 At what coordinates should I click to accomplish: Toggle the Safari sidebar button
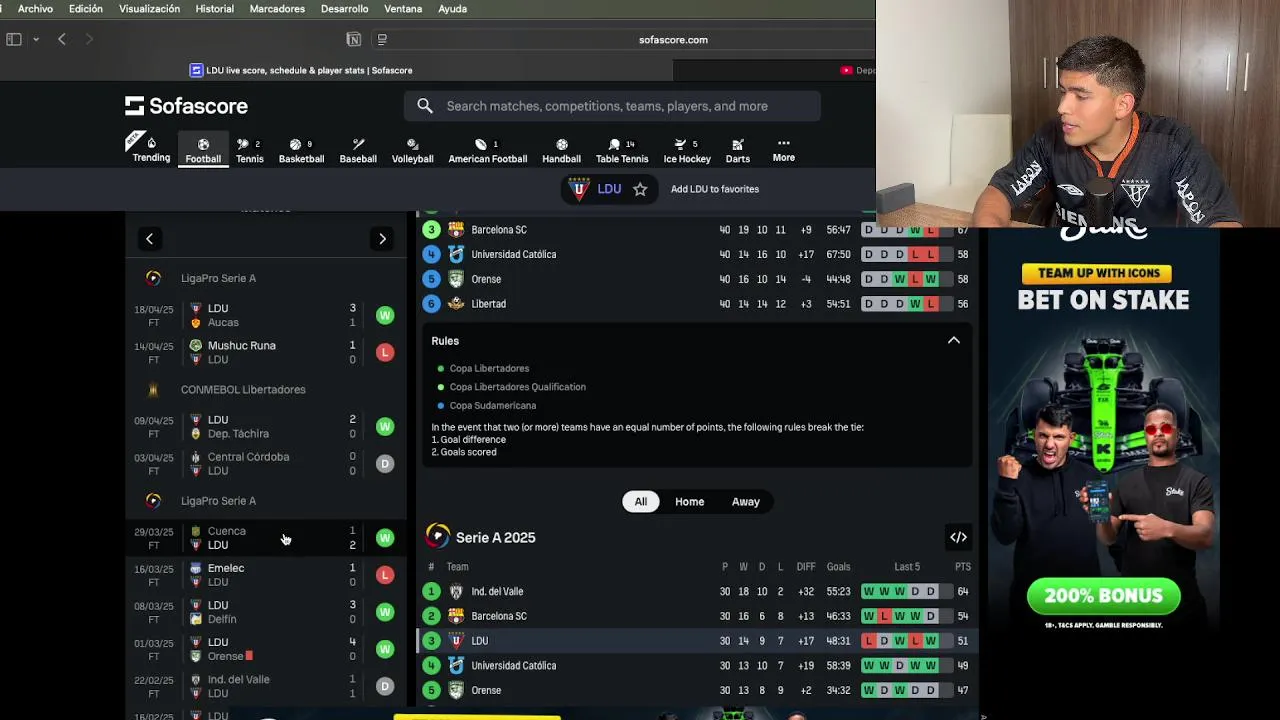[14, 39]
